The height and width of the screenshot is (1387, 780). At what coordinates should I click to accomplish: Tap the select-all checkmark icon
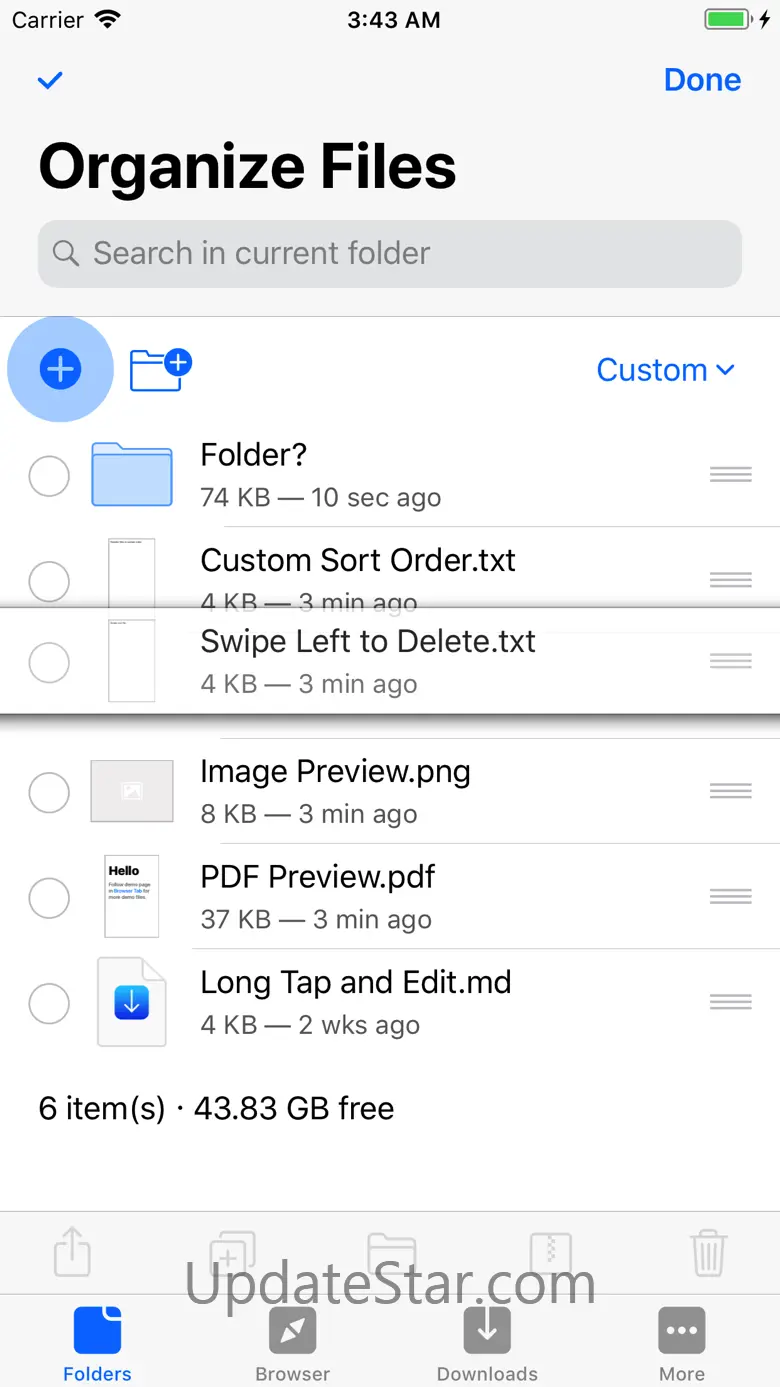(x=50, y=81)
